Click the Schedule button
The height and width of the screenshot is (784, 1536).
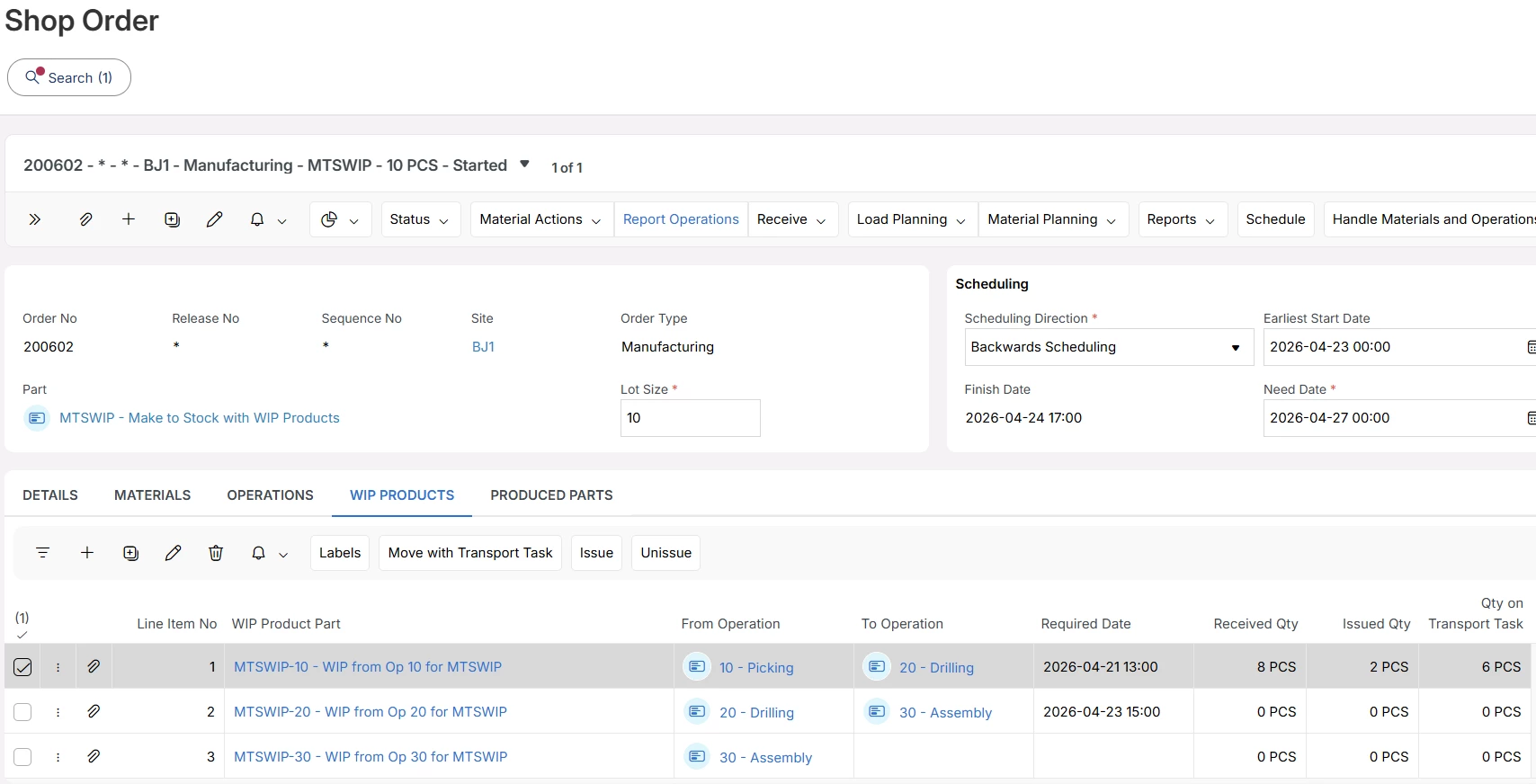click(1275, 219)
